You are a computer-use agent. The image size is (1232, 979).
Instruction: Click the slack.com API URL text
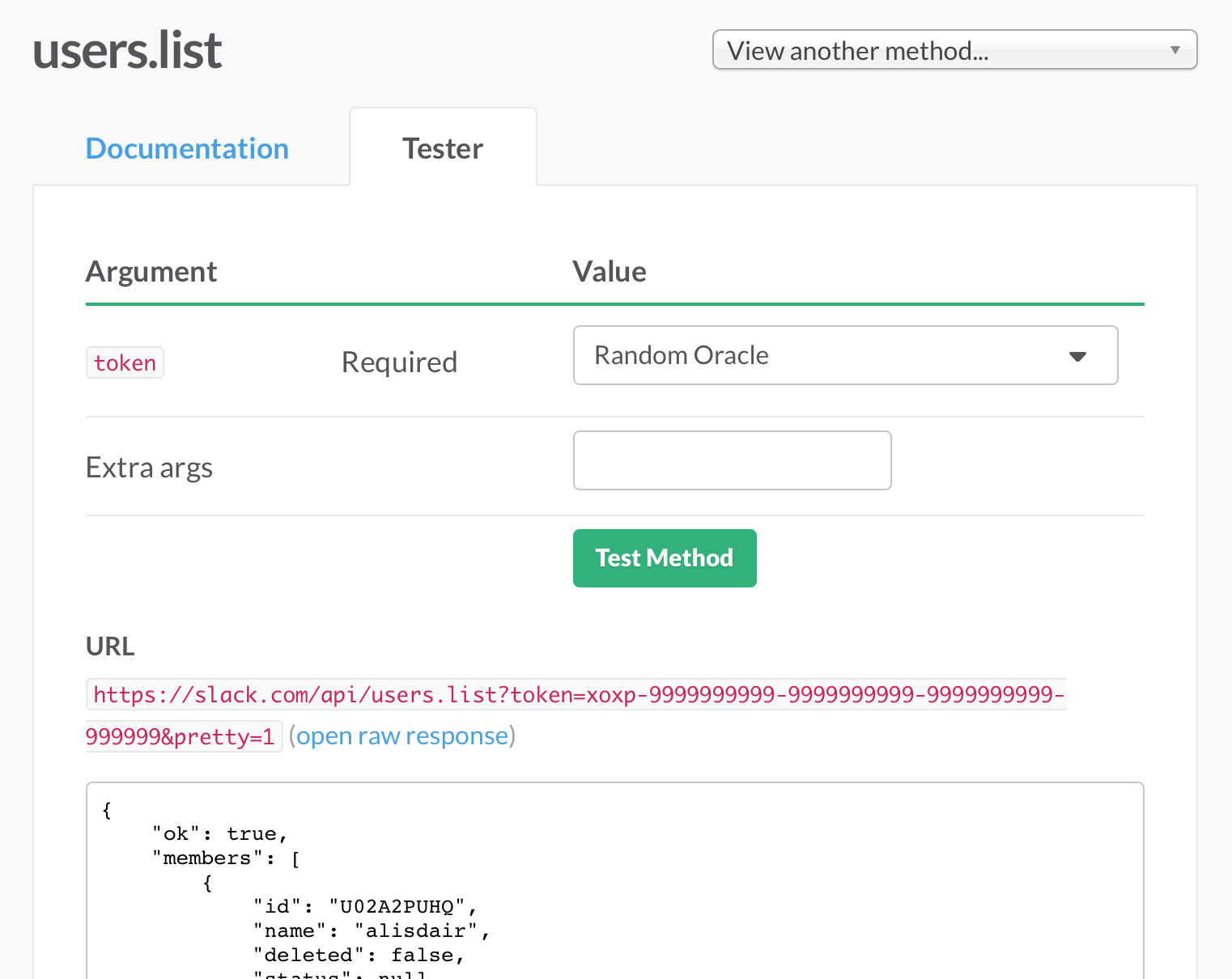tap(575, 694)
